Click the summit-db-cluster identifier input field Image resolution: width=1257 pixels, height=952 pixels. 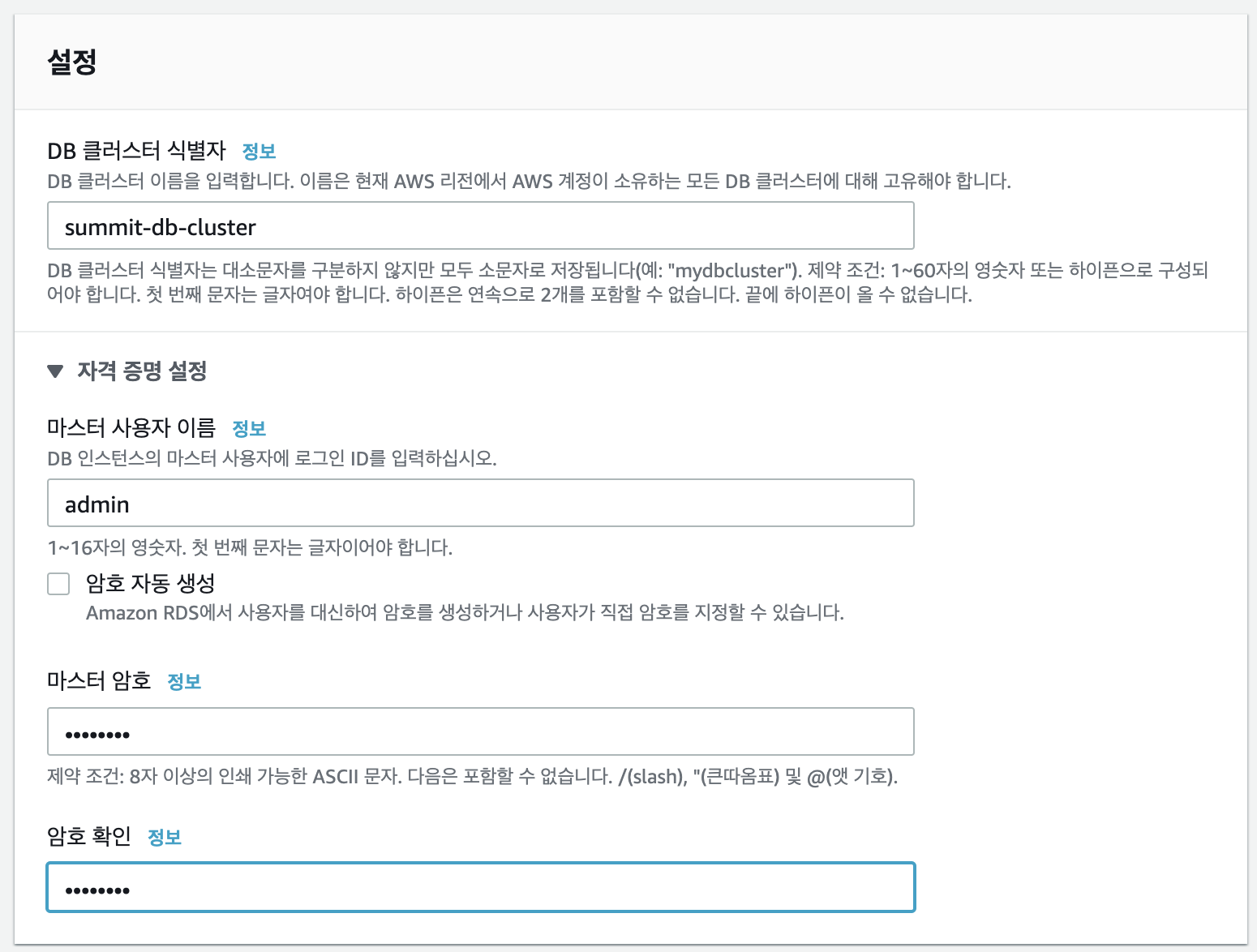tap(480, 226)
